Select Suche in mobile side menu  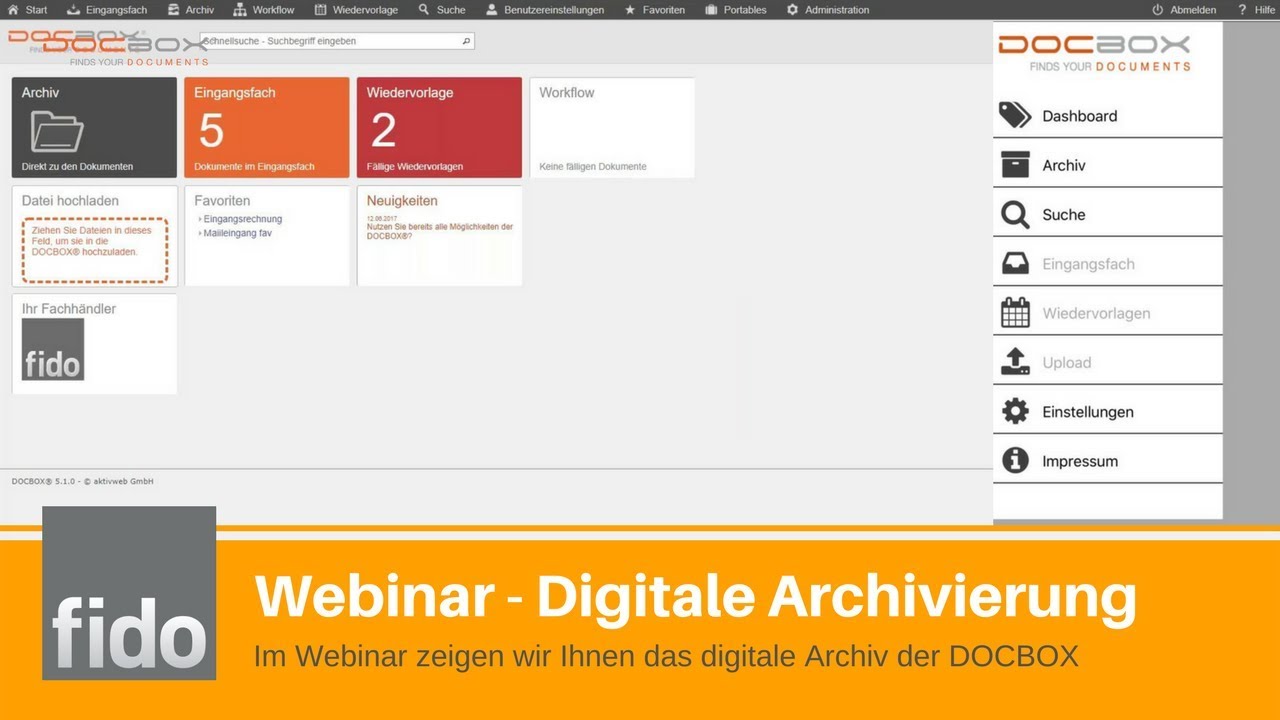coord(1108,214)
